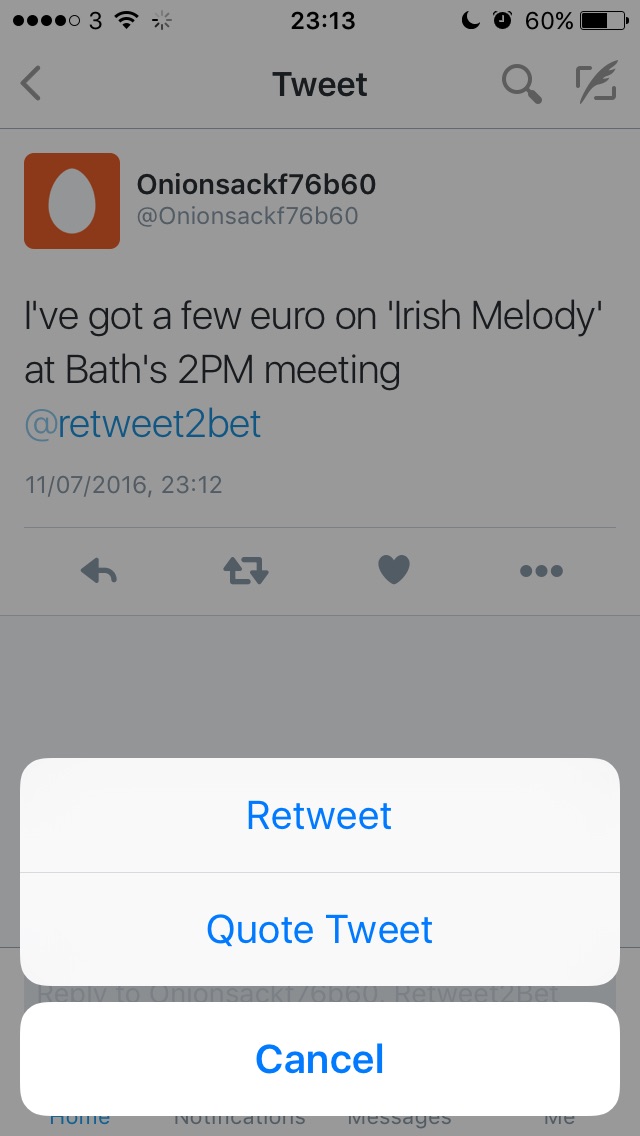Select Quote Tweet from the action sheet
Image resolution: width=640 pixels, height=1136 pixels.
coord(320,930)
